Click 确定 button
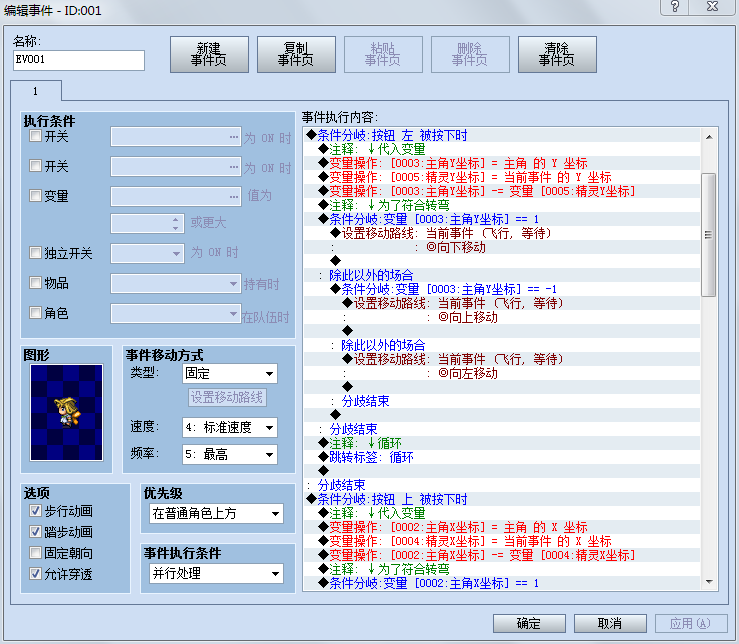 (529, 623)
